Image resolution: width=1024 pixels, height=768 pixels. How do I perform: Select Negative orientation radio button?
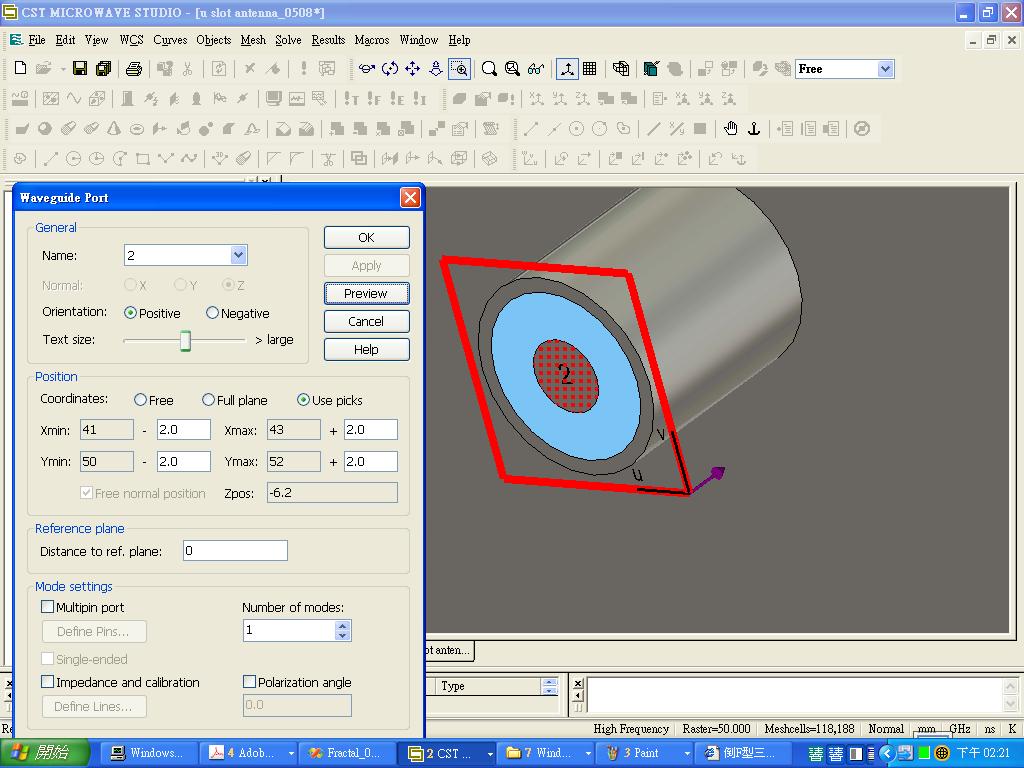point(212,313)
